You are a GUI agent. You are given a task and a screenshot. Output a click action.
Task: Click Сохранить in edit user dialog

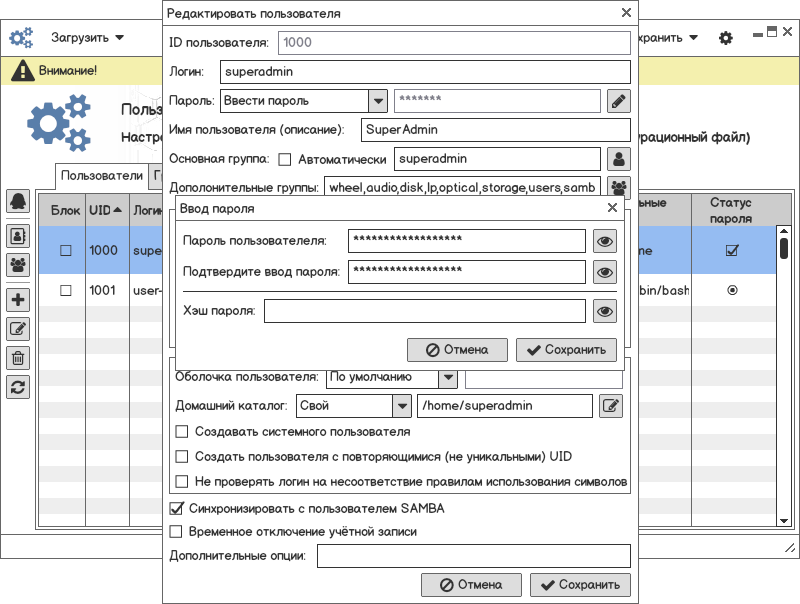[x=580, y=585]
